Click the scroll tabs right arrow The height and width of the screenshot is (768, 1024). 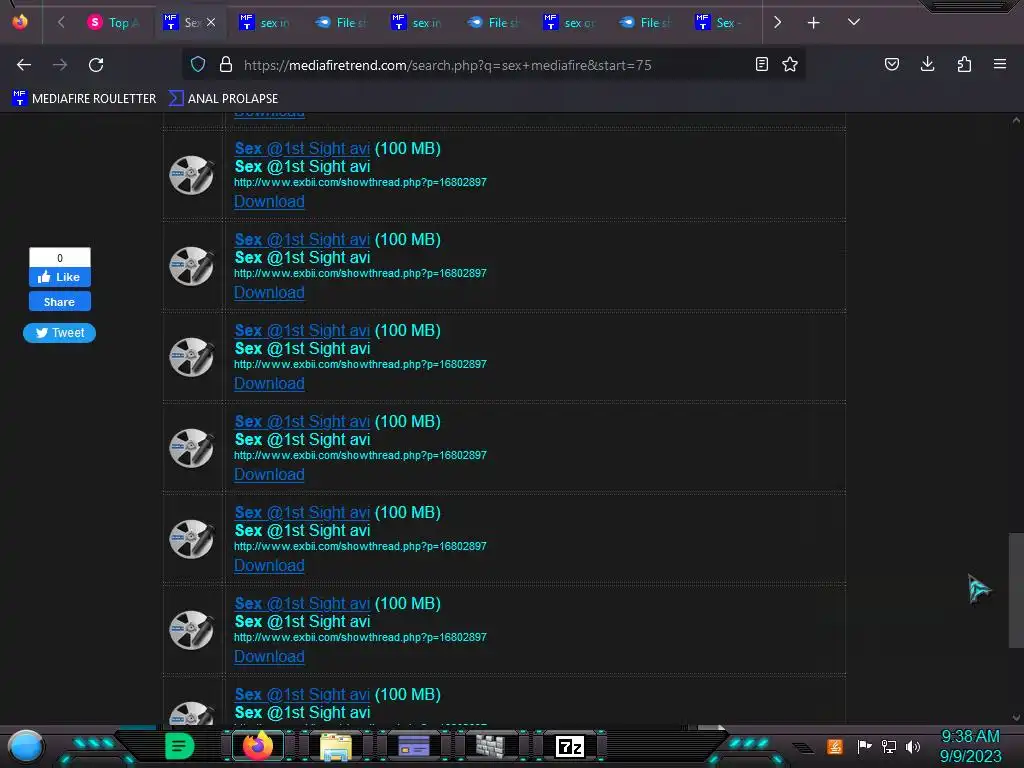pos(777,23)
